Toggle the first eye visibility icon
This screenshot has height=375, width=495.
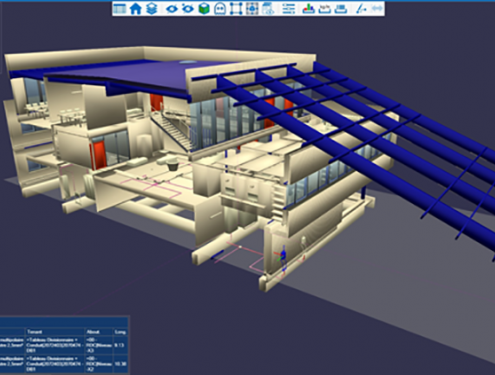(172, 9)
